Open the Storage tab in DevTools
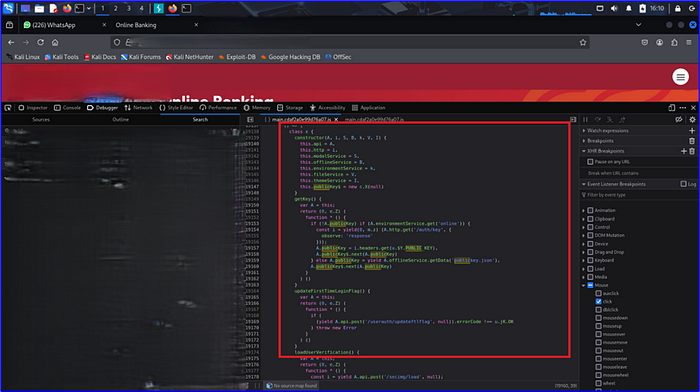 (x=290, y=108)
